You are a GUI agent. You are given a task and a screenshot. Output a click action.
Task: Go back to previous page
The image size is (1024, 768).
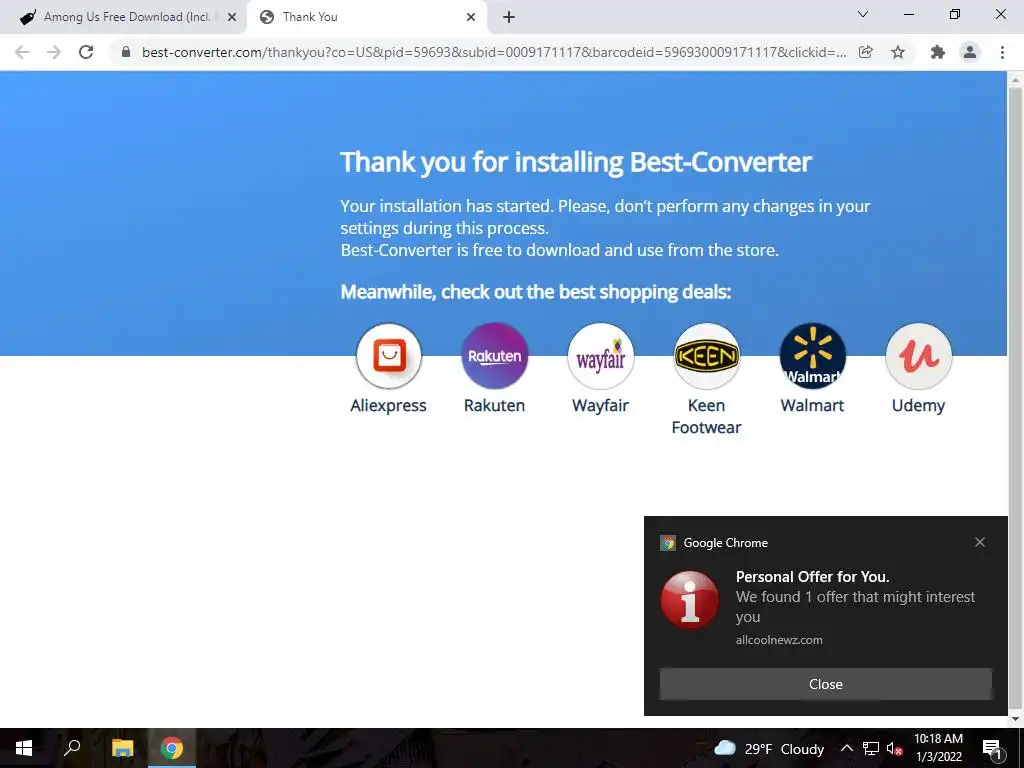(22, 52)
